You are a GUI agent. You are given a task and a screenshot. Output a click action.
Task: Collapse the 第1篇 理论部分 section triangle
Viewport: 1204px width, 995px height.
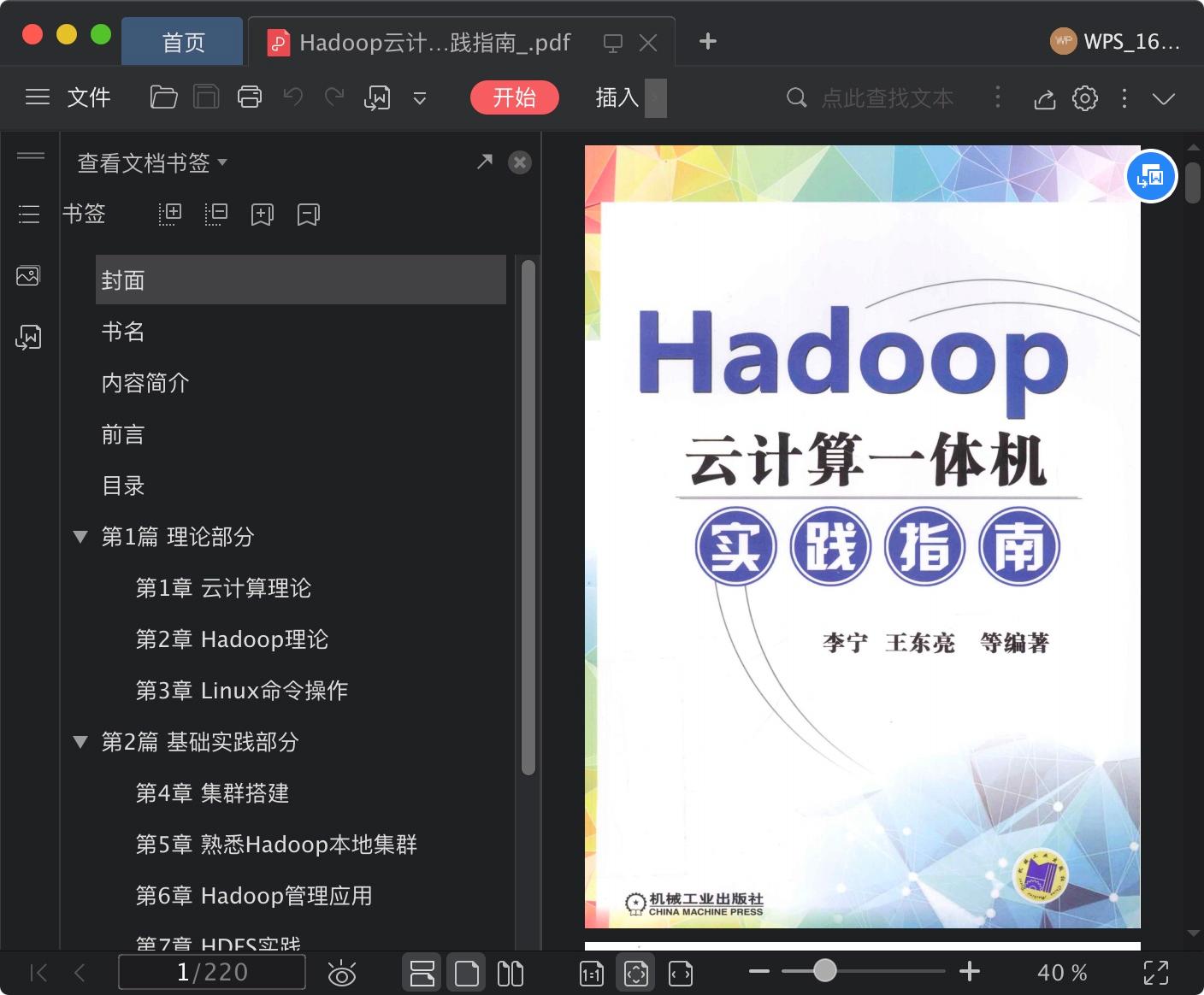click(80, 537)
